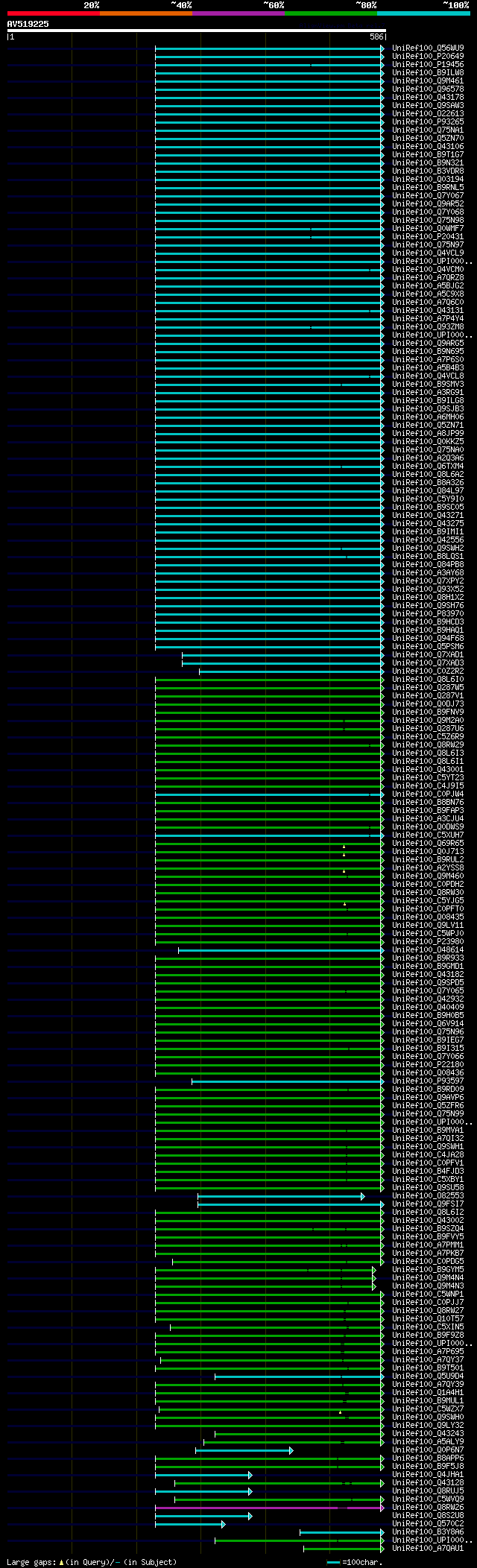This screenshot has height=1568, width=477.
Task: Click the UniRef100_Q7XAD1 label
Action: pos(428,654)
